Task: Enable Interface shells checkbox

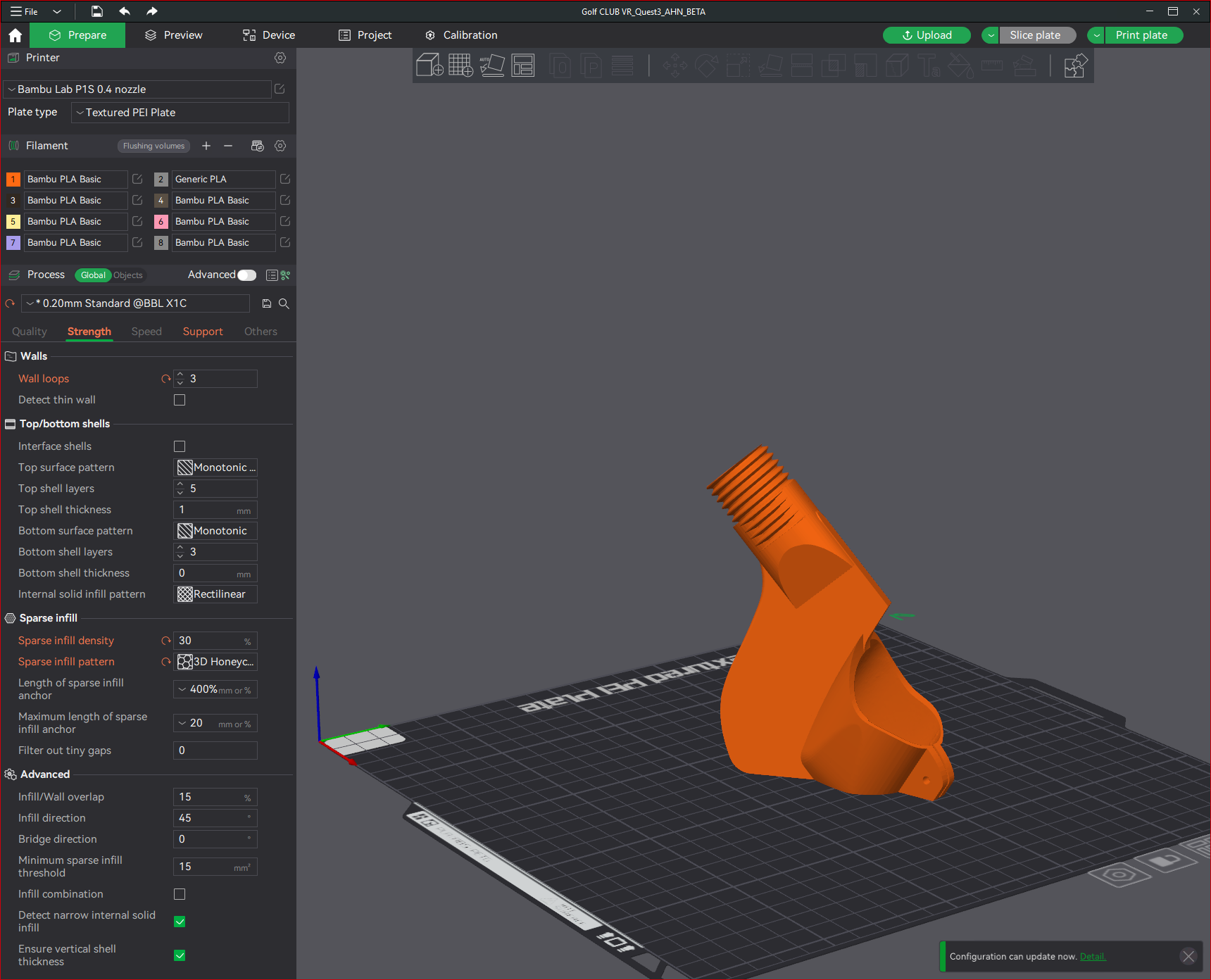Action: click(x=180, y=446)
